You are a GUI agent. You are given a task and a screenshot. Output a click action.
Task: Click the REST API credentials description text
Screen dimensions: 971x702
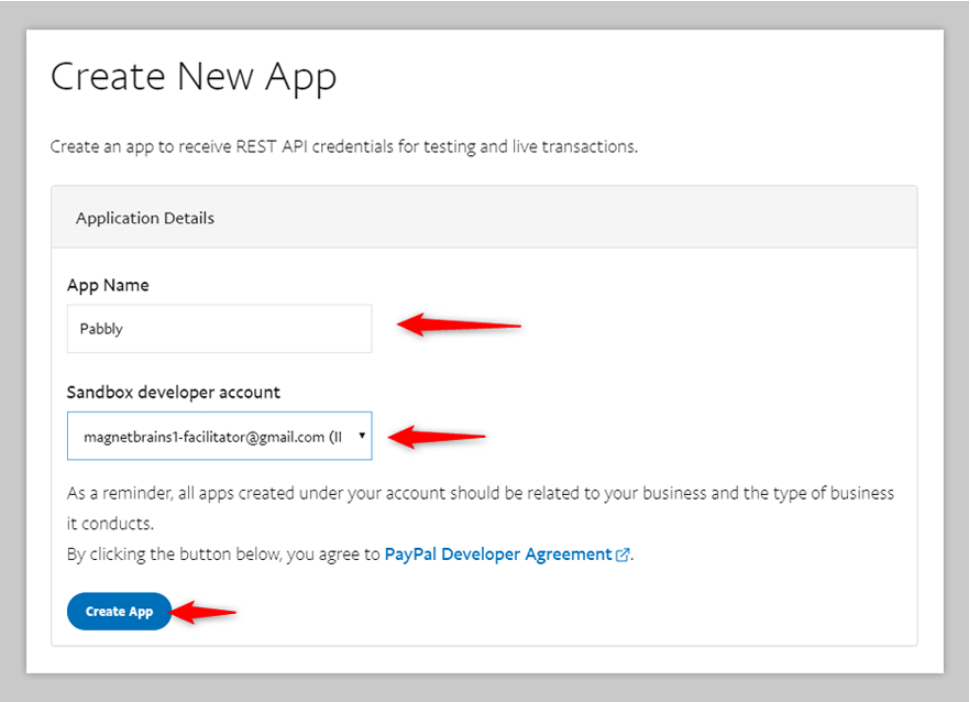pyautogui.click(x=344, y=147)
